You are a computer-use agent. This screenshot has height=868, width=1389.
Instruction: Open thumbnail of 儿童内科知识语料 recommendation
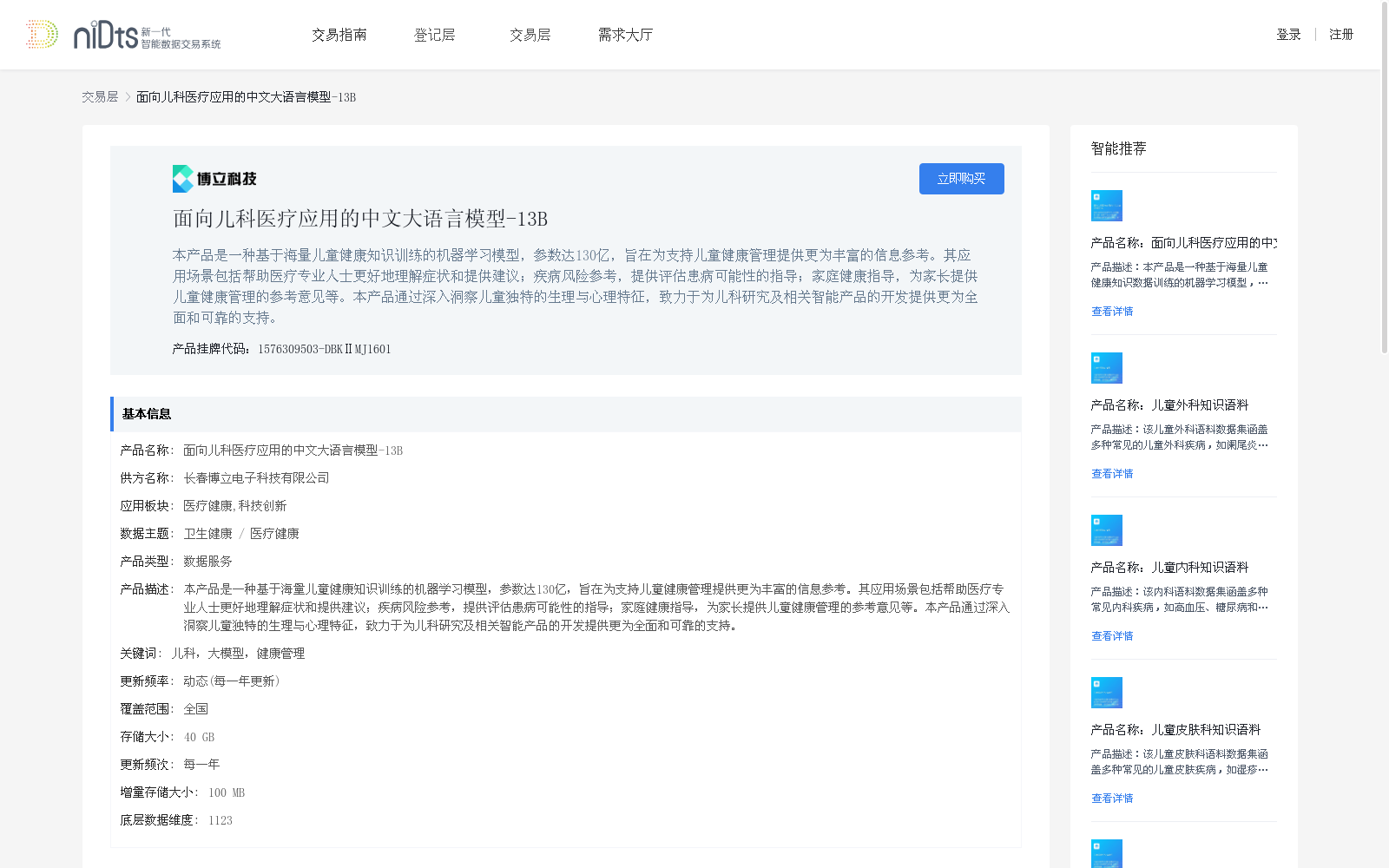coord(1107,530)
